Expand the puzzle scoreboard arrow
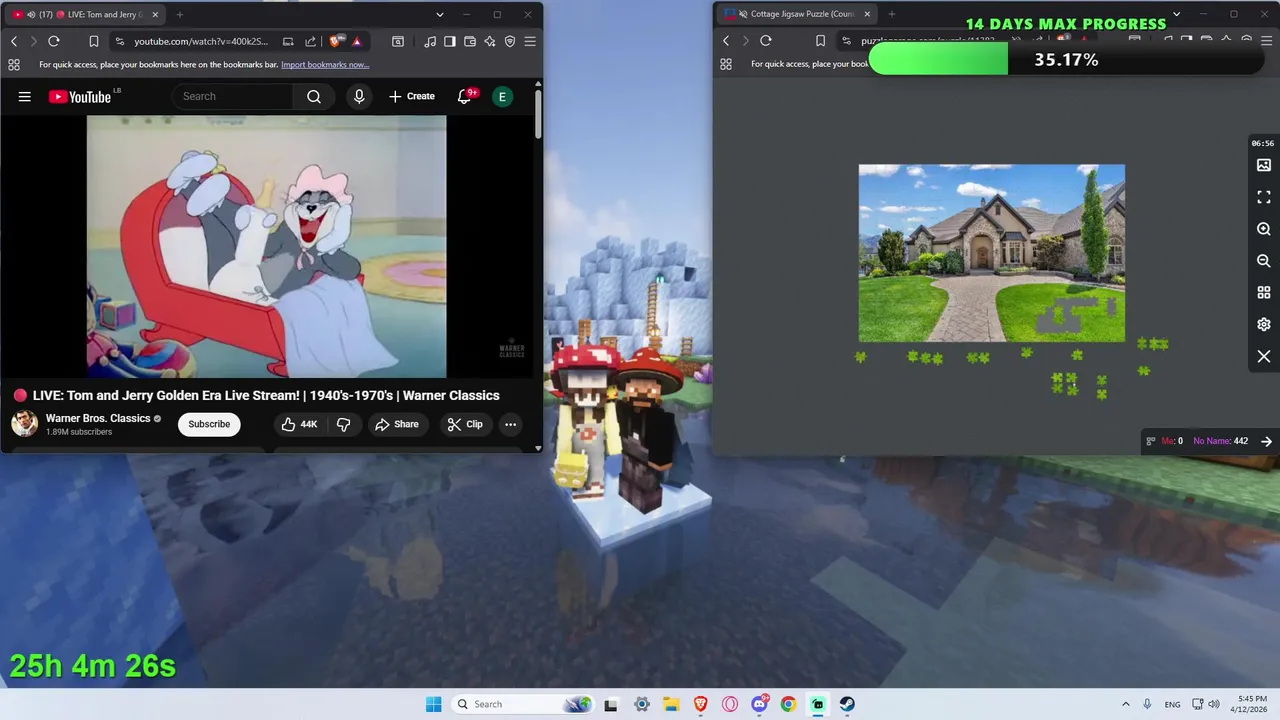Screen dimensions: 1280x720 (1266, 441)
